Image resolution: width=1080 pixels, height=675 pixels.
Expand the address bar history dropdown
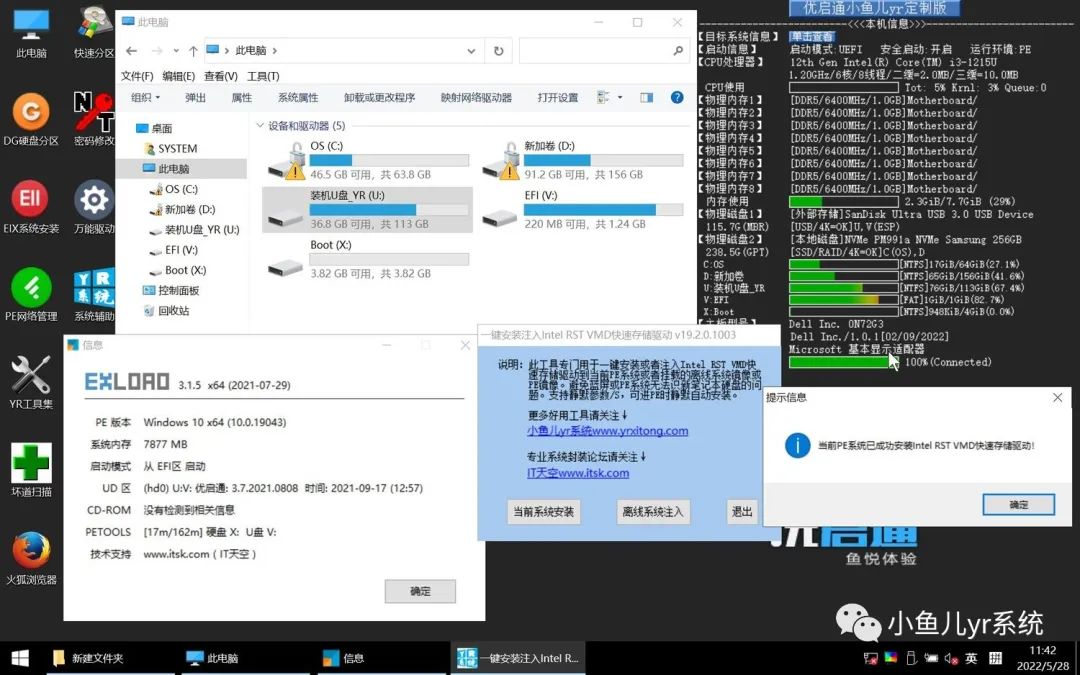pos(471,50)
